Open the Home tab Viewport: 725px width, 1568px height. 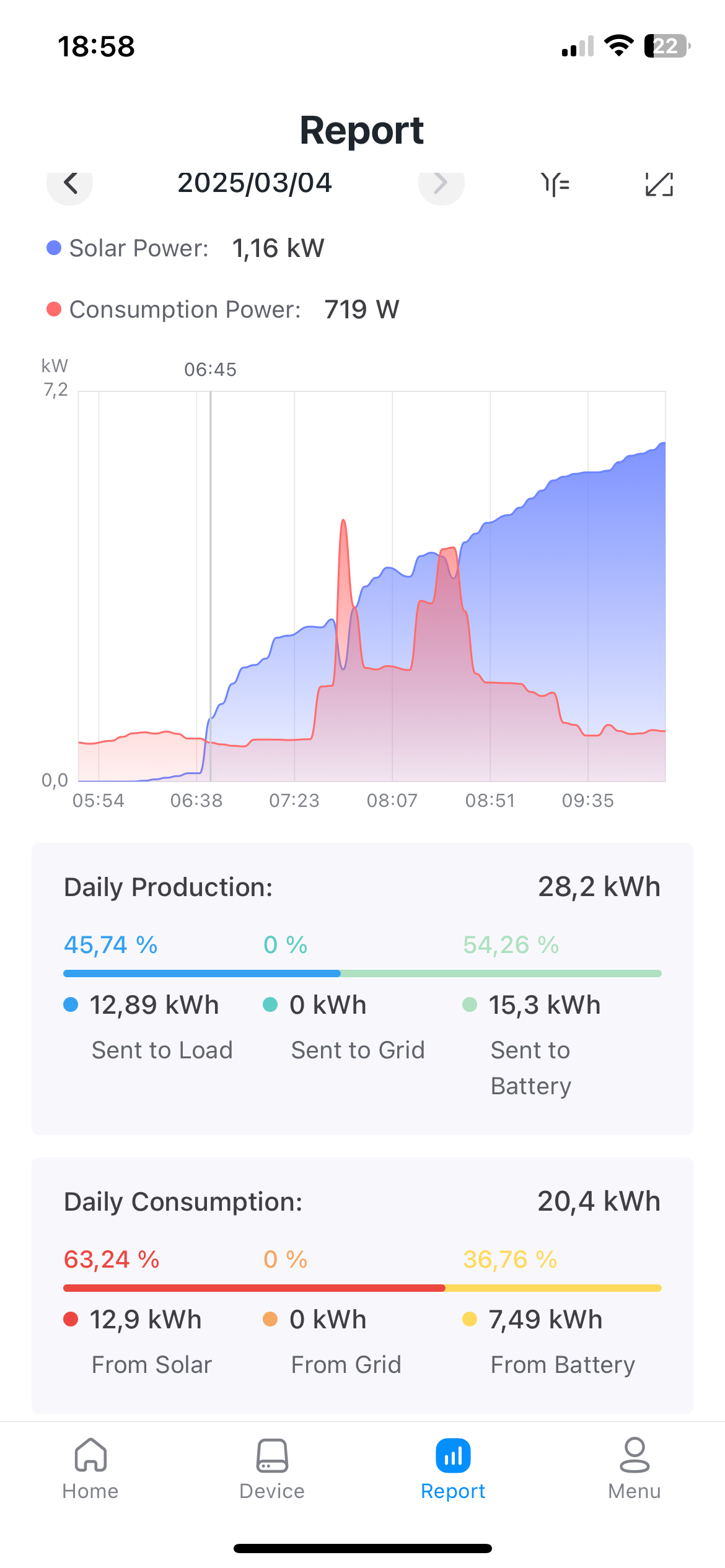pyautogui.click(x=90, y=1468)
